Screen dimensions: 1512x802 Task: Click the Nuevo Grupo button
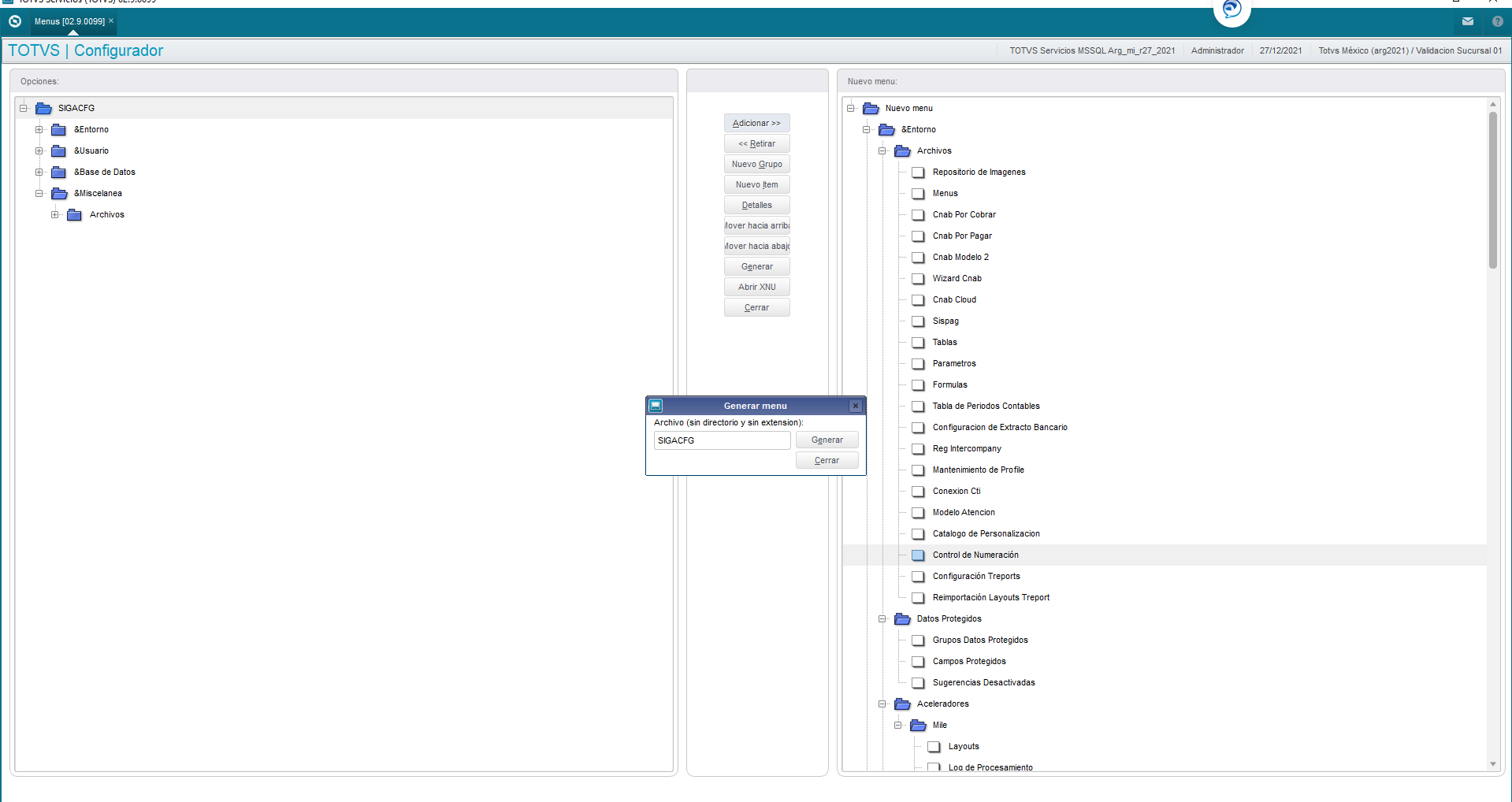click(756, 164)
